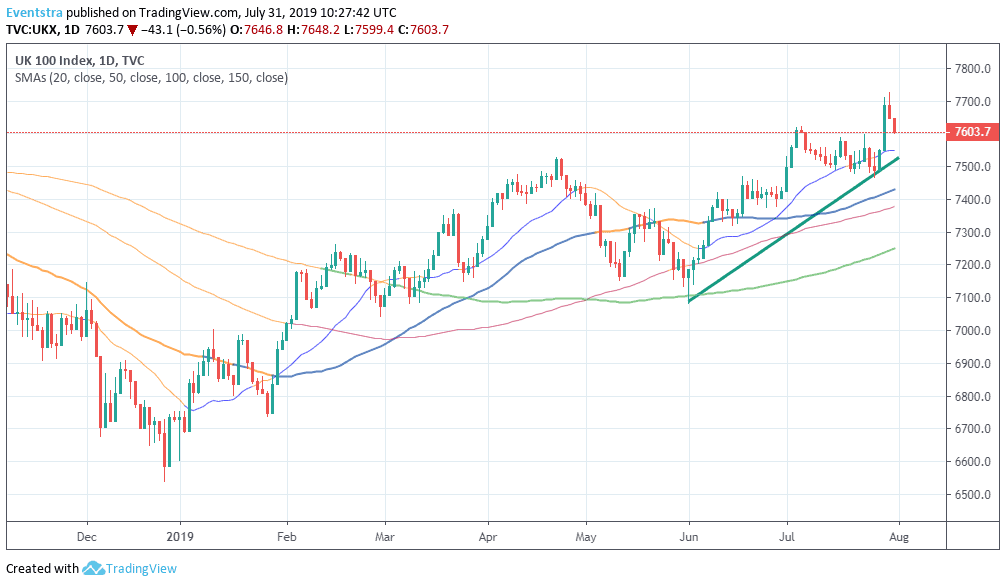The height and width of the screenshot is (586, 1006).
Task: Click the 7200.0 price axis label
Action: 973,265
